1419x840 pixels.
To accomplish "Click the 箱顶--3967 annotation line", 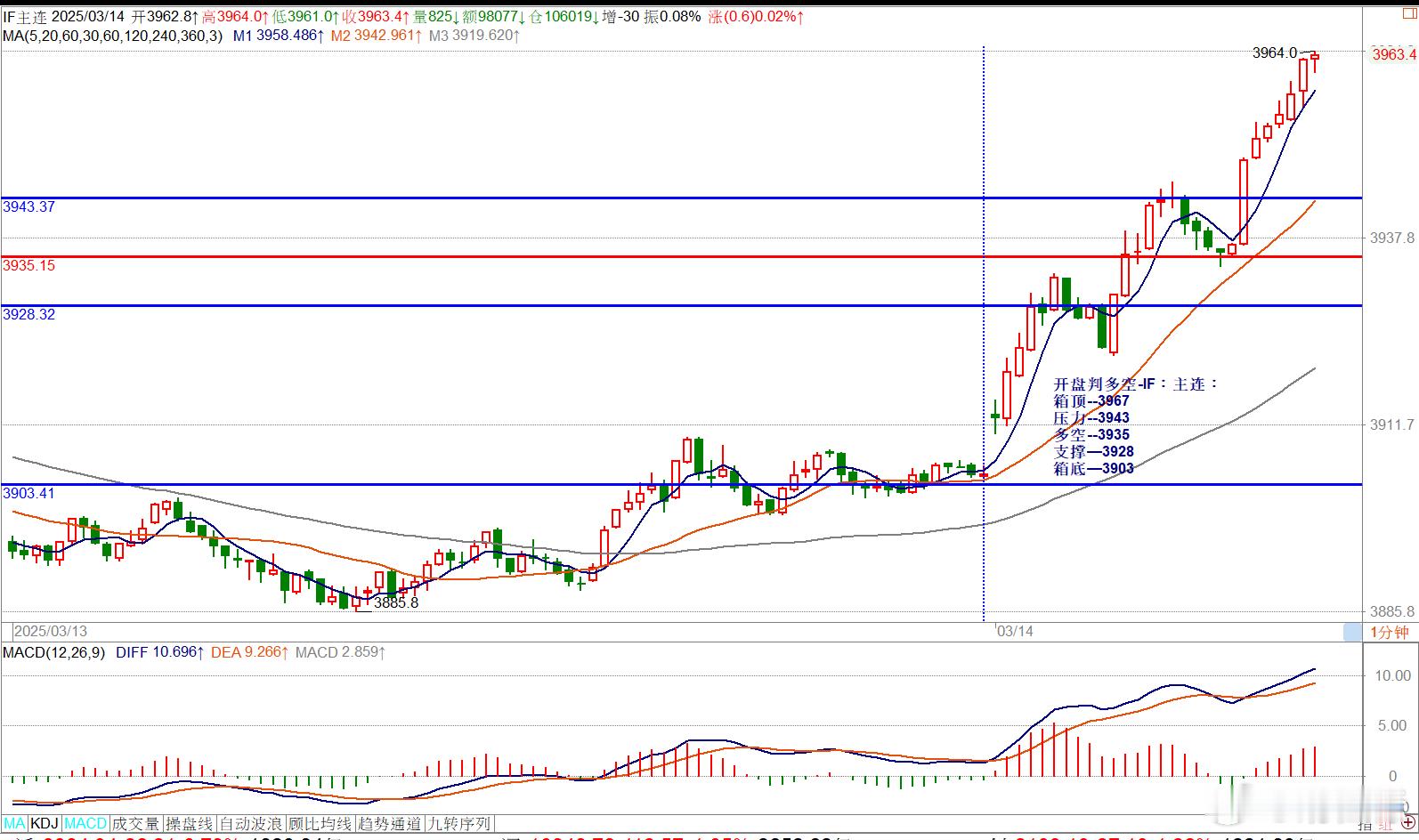I will [1091, 400].
